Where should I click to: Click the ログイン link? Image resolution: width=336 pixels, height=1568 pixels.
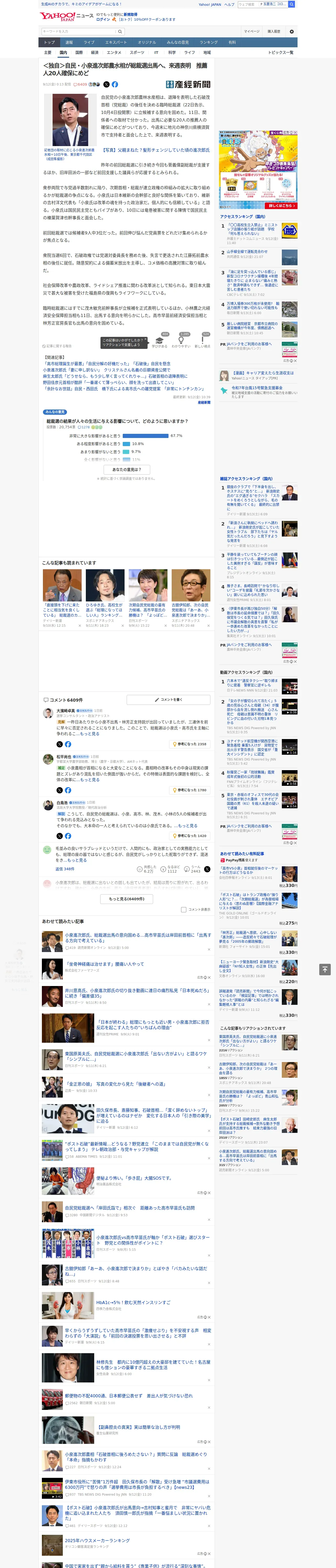[x=103, y=20]
